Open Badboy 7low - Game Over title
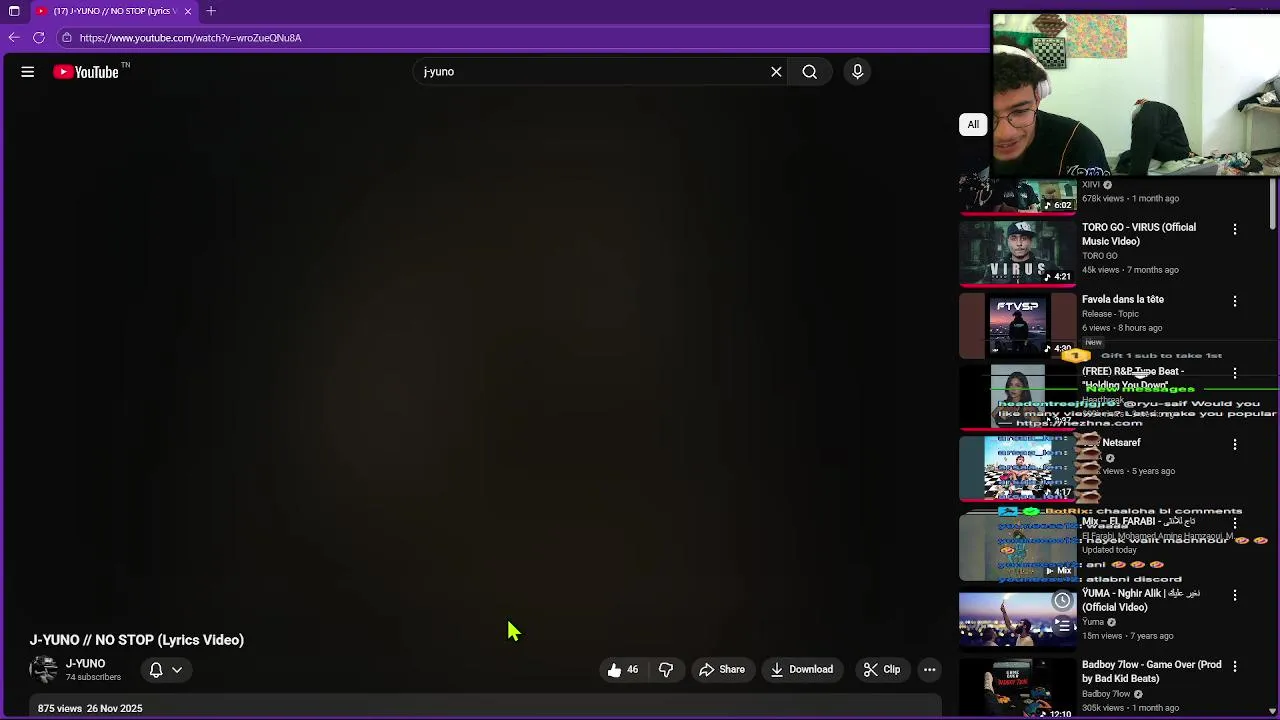Viewport: 1280px width, 720px height. pos(1151,672)
